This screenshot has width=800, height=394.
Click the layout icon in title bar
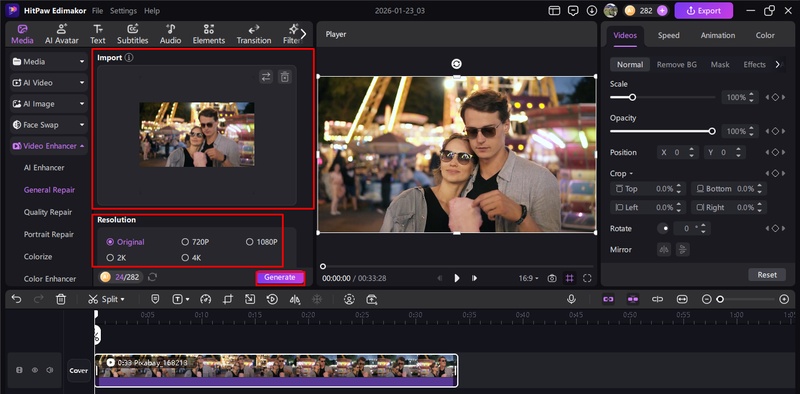pyautogui.click(x=555, y=10)
